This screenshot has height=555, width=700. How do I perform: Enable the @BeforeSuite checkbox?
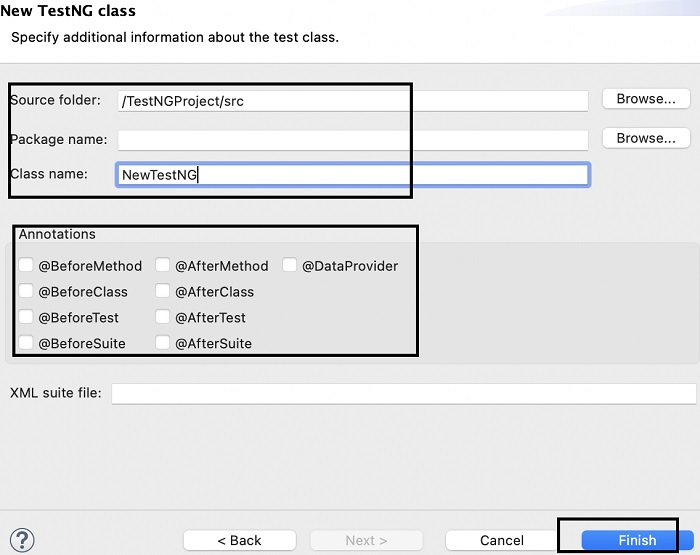[x=27, y=343]
